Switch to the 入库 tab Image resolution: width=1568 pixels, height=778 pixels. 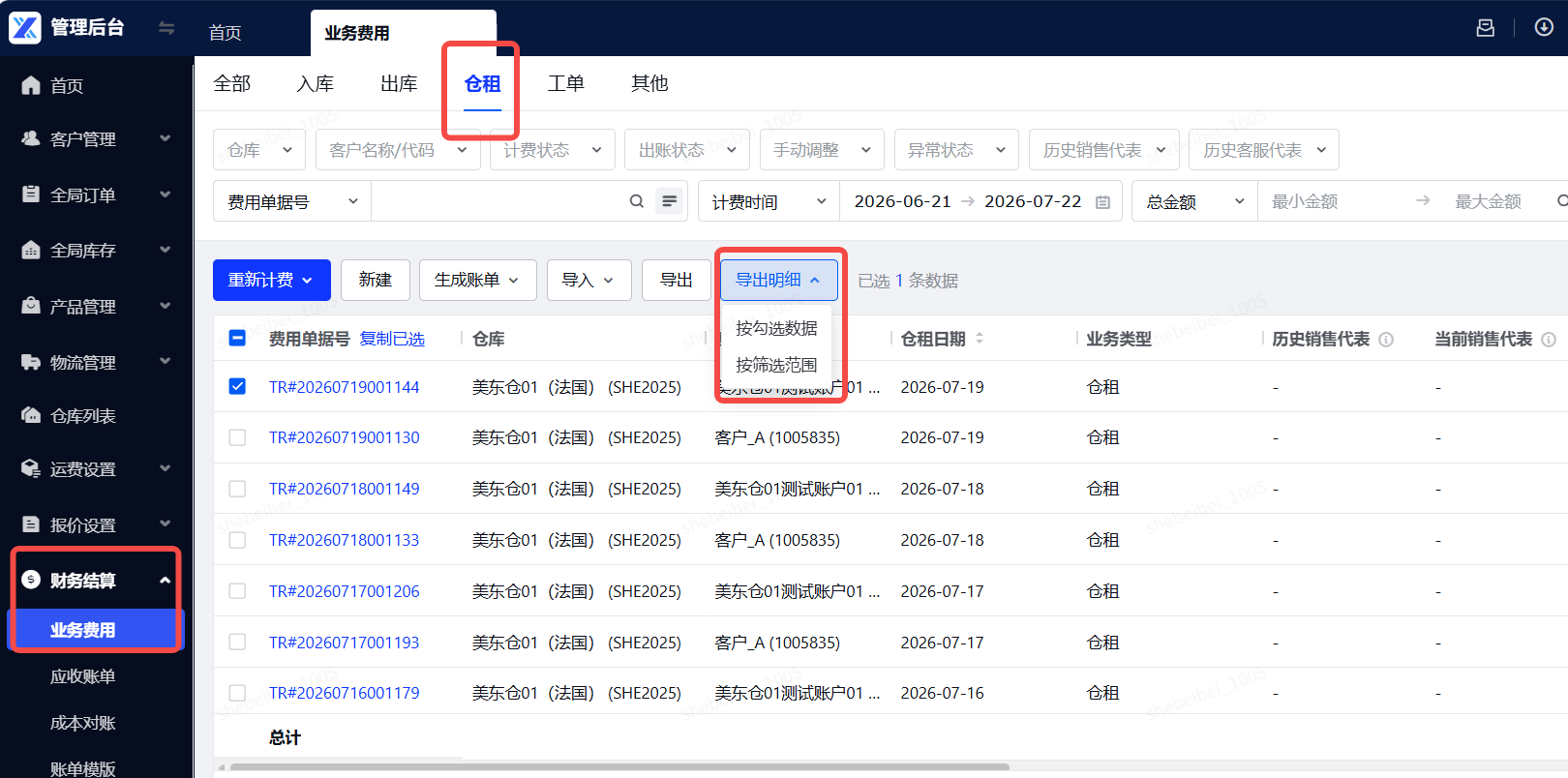(316, 83)
